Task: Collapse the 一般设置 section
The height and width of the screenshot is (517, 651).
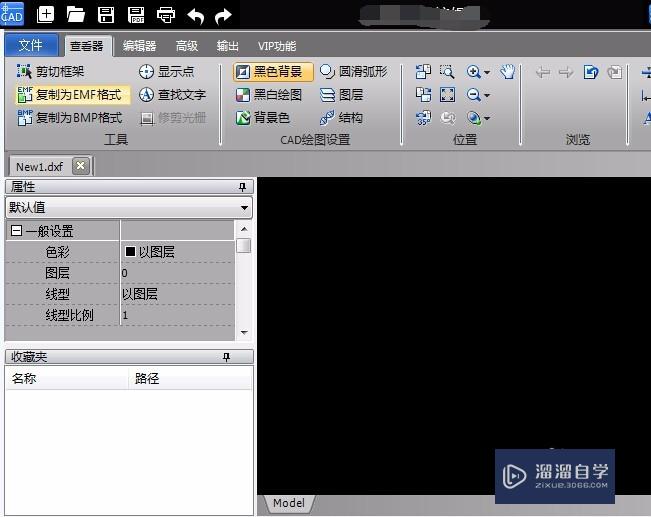Action: click(x=16, y=230)
